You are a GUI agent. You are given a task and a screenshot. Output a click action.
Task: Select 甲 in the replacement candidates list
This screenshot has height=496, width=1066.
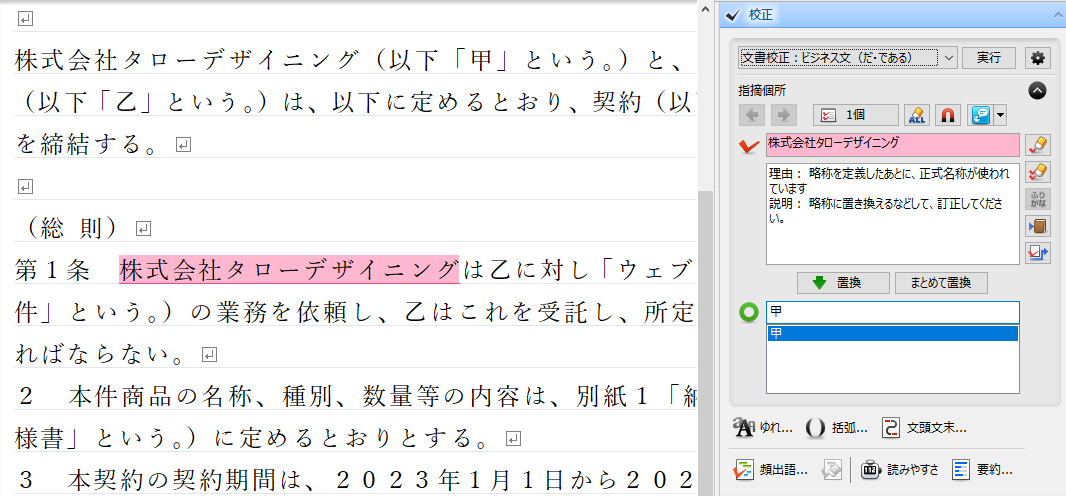coord(892,333)
